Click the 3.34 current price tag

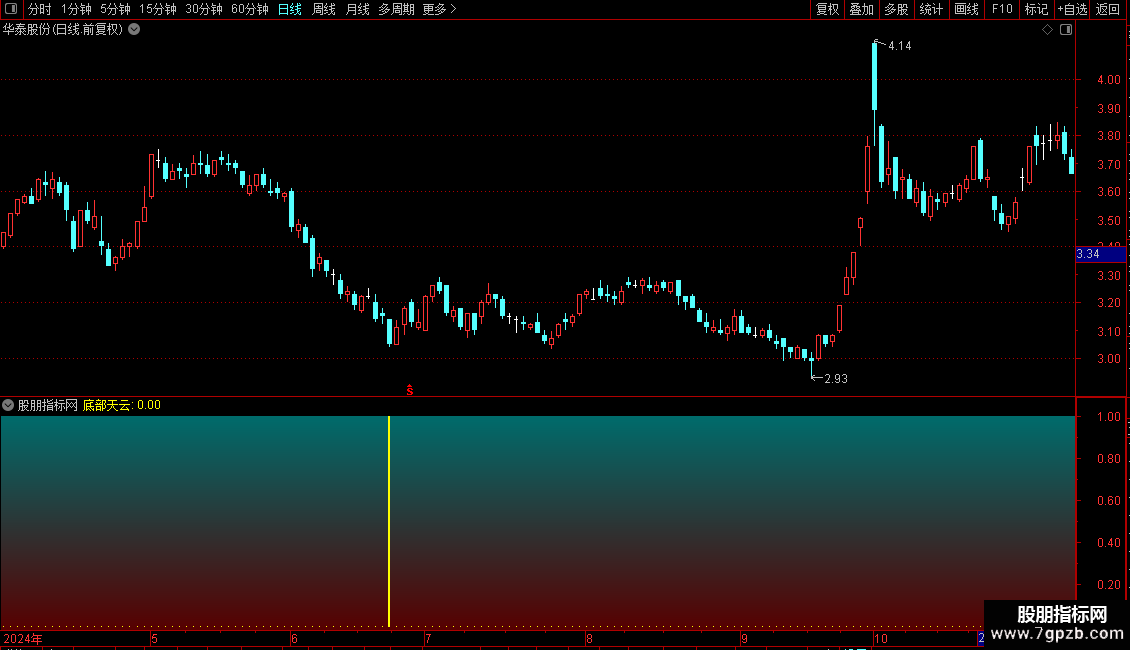[x=1100, y=254]
